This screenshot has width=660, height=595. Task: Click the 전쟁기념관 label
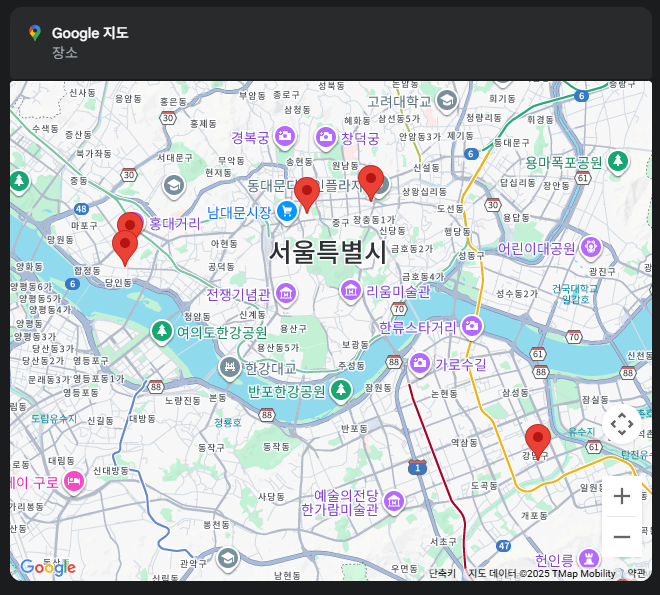(x=238, y=295)
